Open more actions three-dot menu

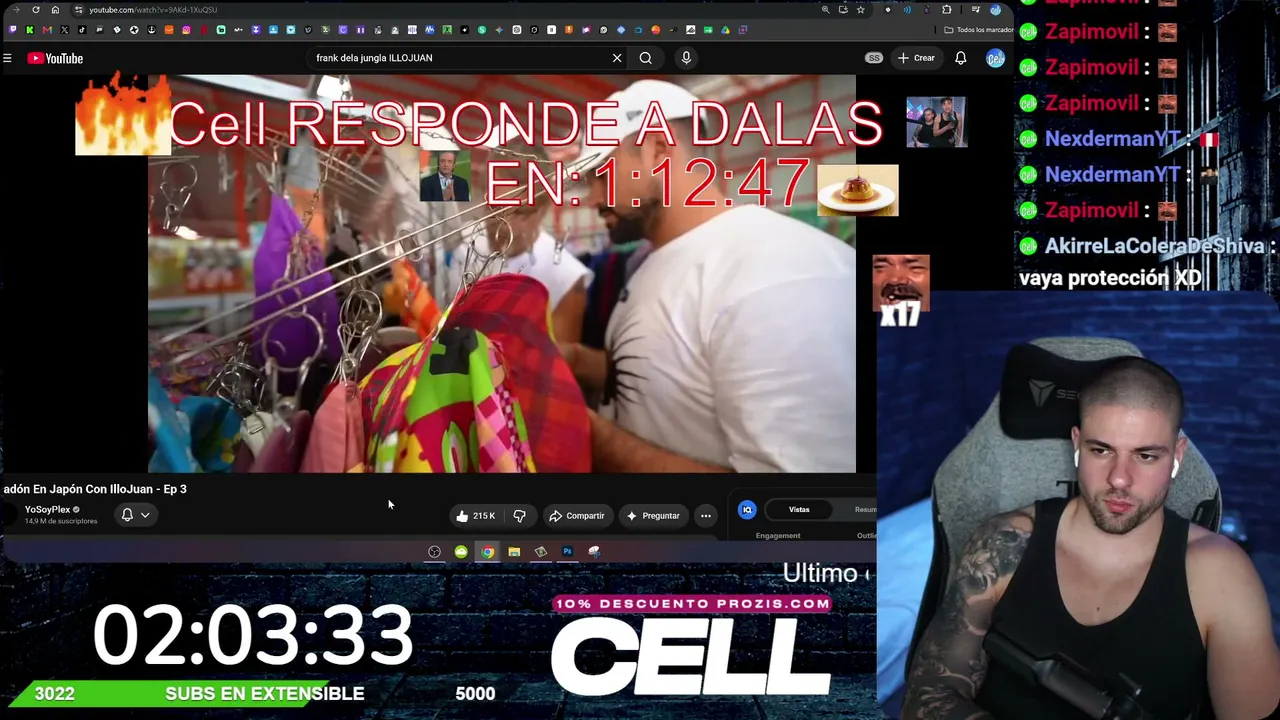point(706,516)
